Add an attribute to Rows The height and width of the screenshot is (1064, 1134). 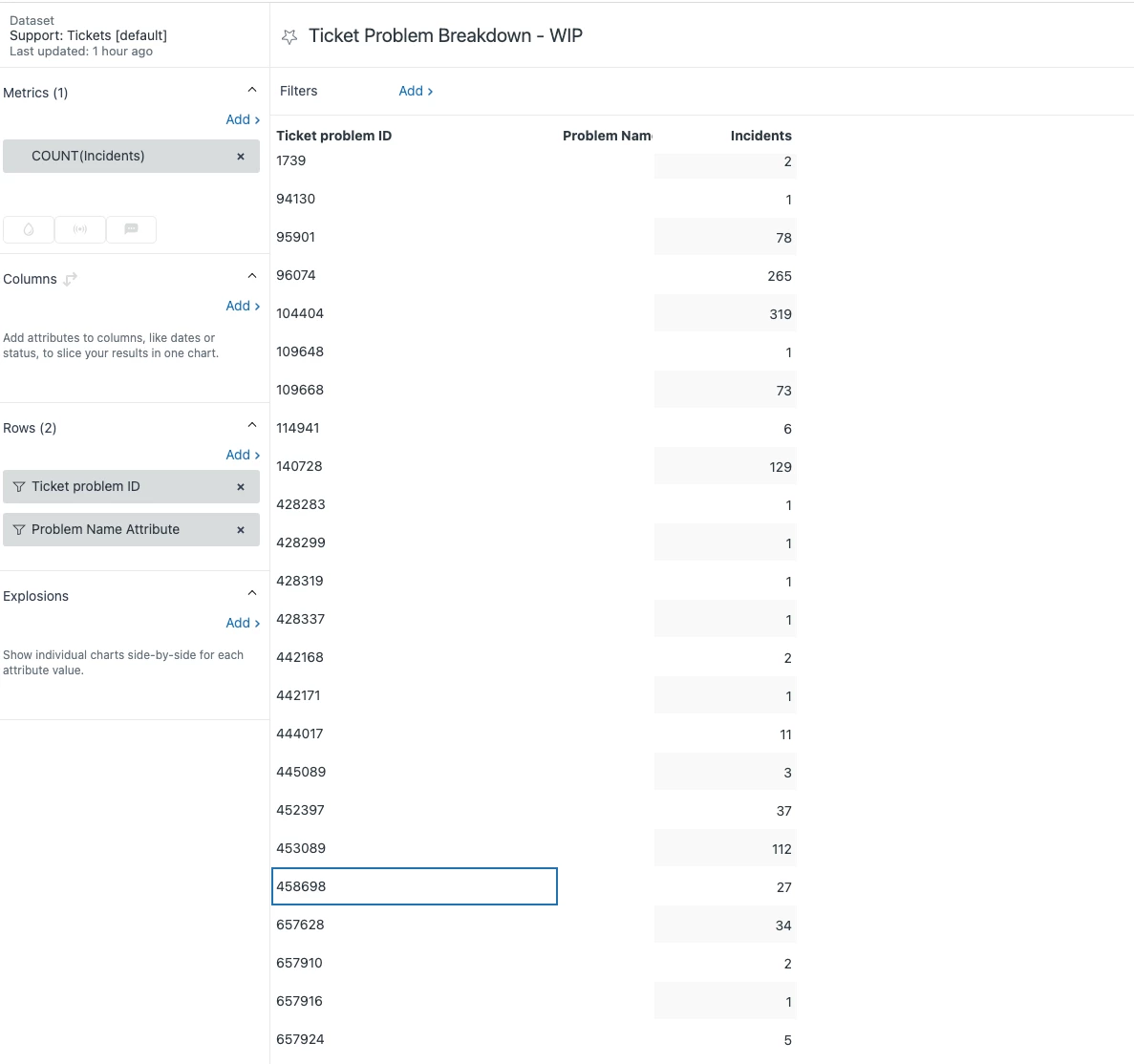point(243,456)
